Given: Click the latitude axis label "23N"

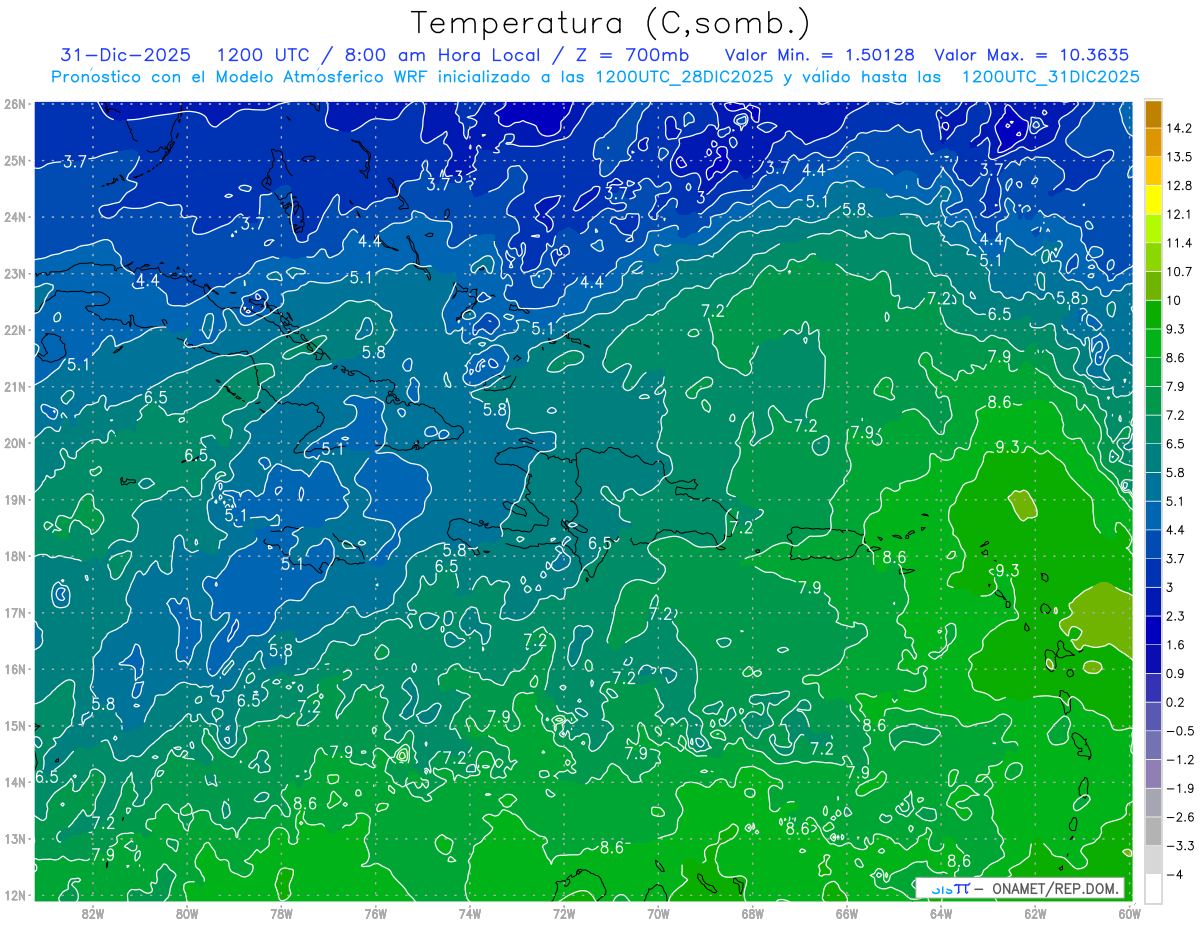Looking at the screenshot, I should [x=15, y=273].
